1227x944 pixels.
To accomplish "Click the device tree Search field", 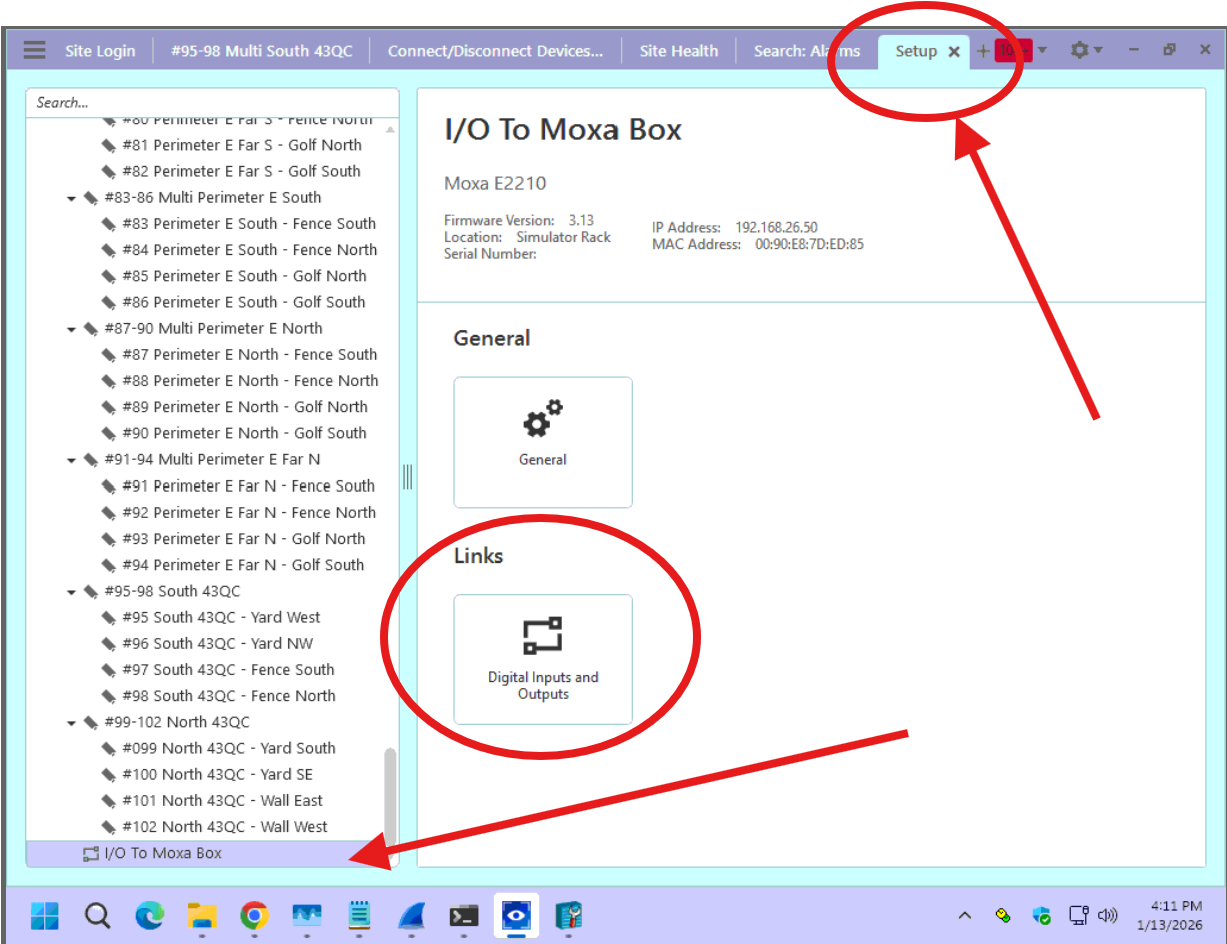I will click(x=212, y=102).
